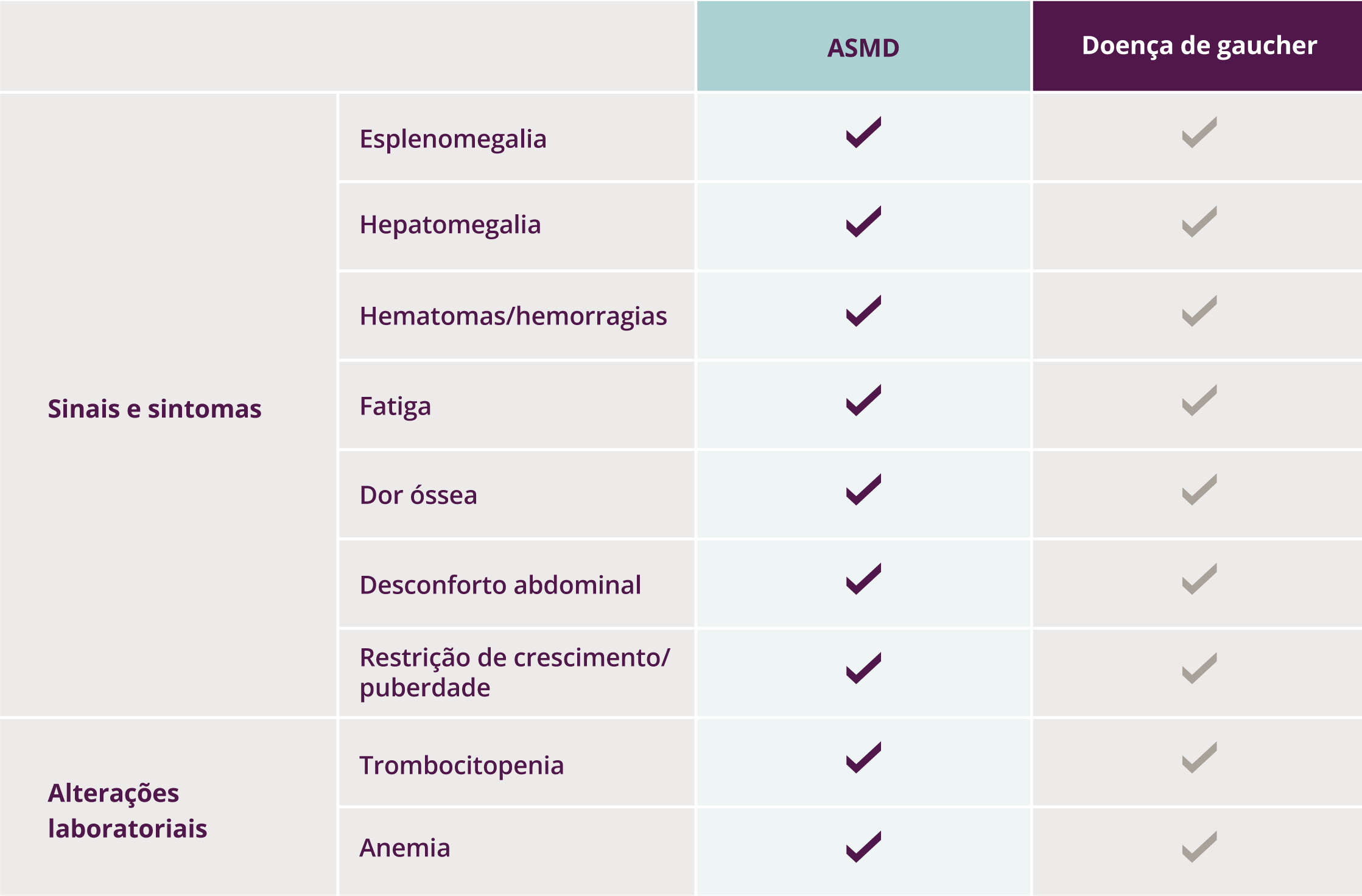Click the ASMD checkmark for Restrição de crescimento

(863, 668)
